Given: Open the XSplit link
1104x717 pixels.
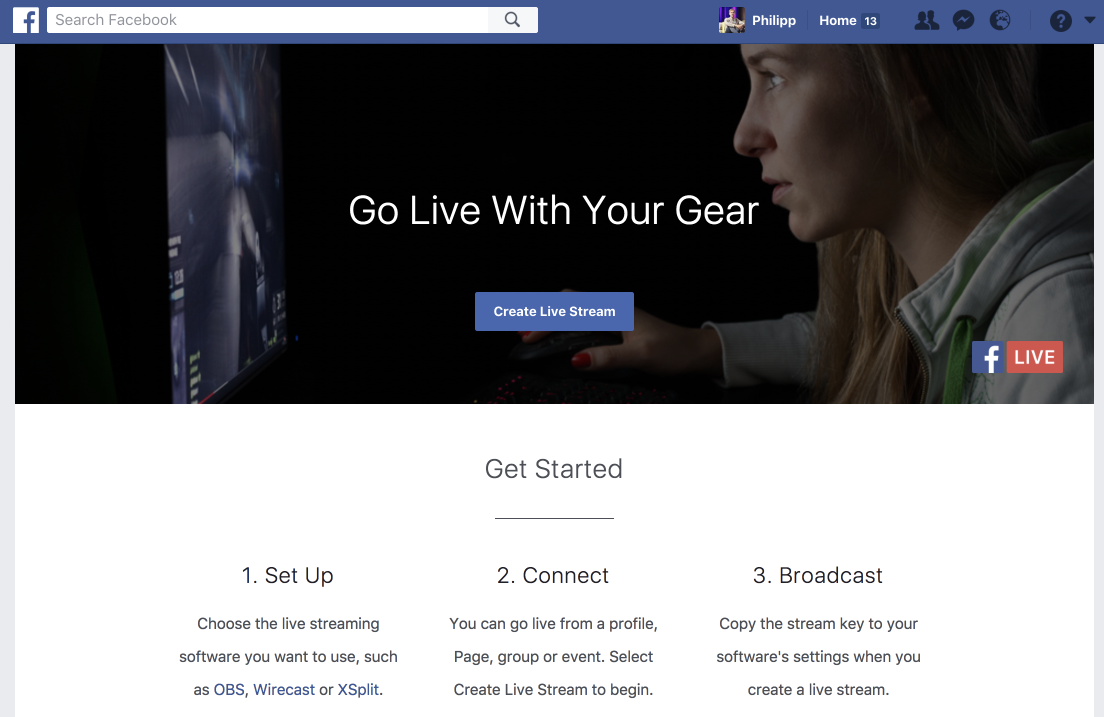Looking at the screenshot, I should pyautogui.click(x=358, y=690).
